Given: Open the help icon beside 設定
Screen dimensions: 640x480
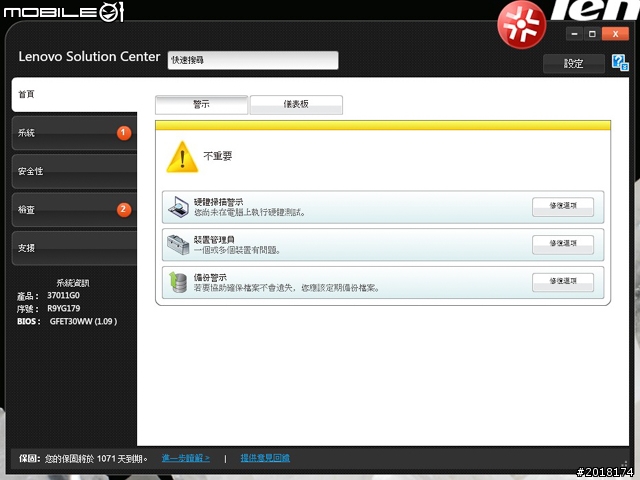Looking at the screenshot, I should (x=620, y=62).
